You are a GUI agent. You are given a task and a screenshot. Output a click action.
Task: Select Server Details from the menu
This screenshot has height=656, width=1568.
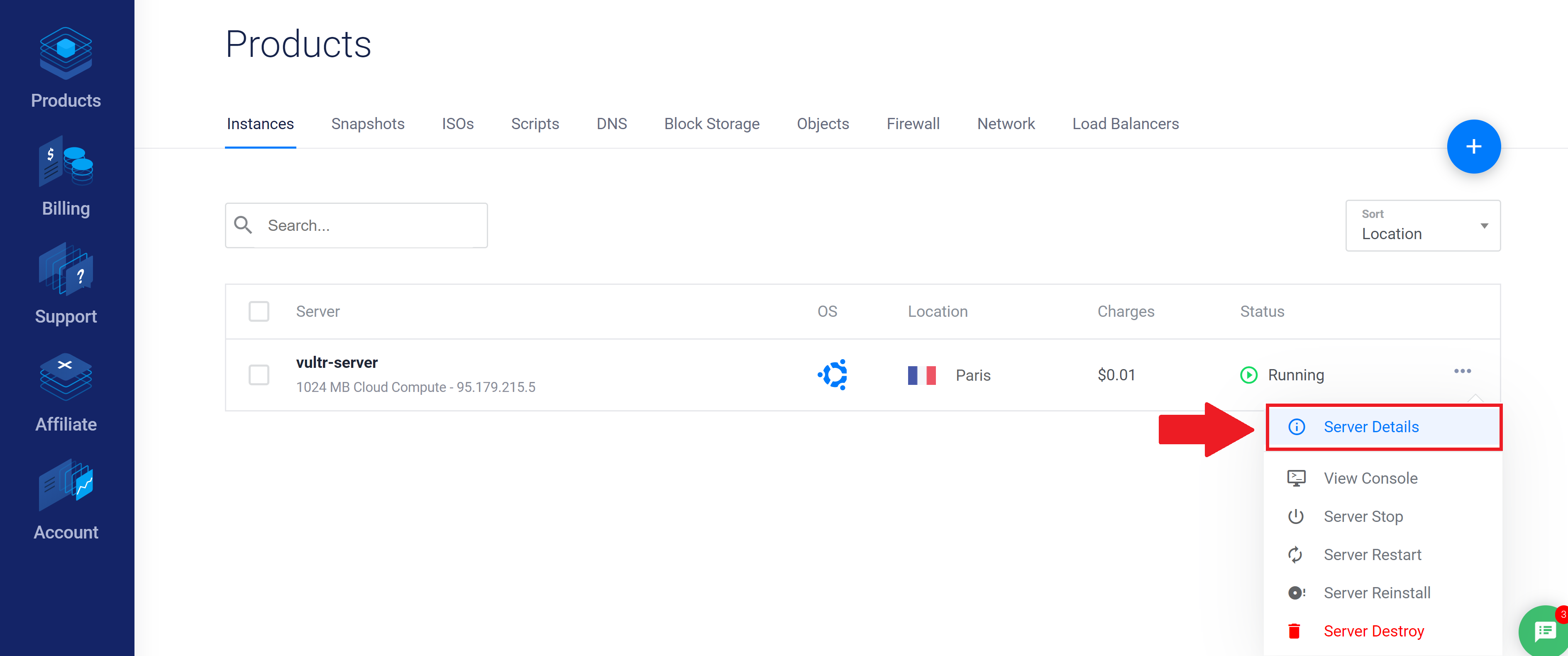point(1384,427)
